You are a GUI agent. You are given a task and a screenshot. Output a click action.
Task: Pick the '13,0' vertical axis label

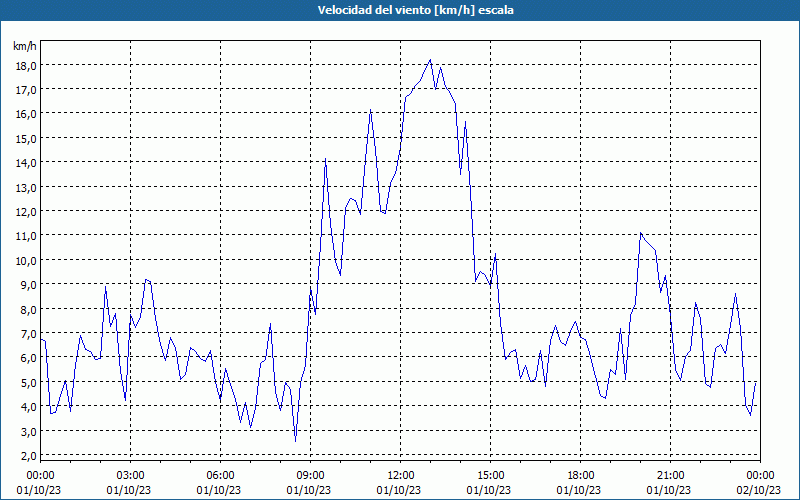coord(25,188)
